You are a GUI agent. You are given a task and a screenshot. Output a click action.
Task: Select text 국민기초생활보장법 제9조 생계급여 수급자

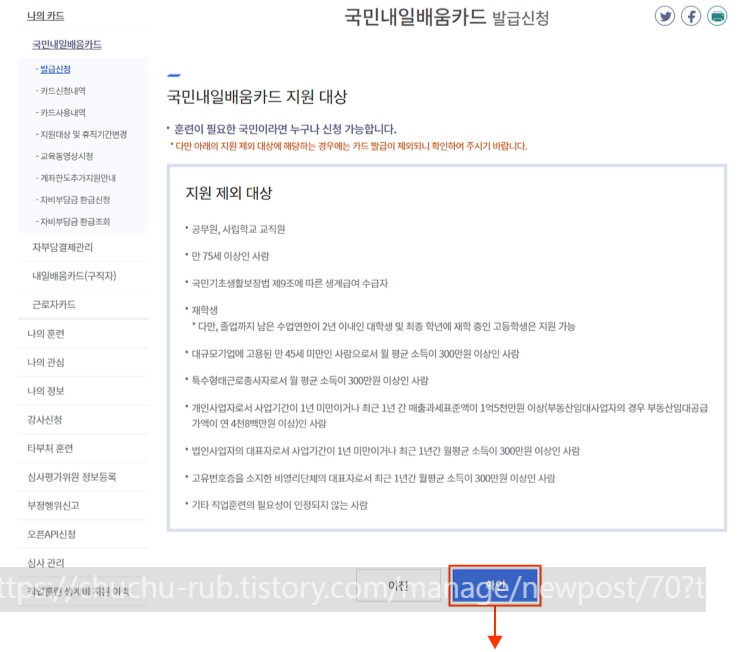pos(290,284)
